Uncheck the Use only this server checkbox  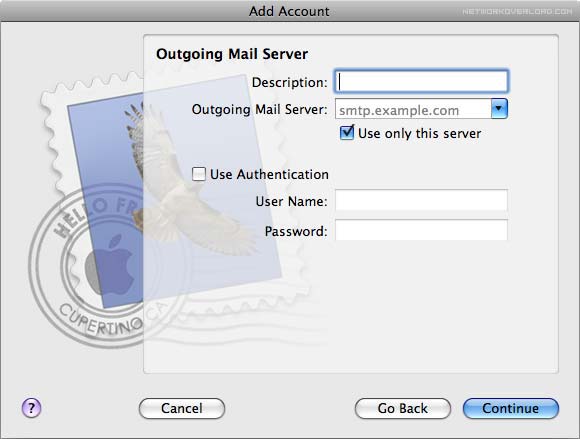click(x=347, y=133)
